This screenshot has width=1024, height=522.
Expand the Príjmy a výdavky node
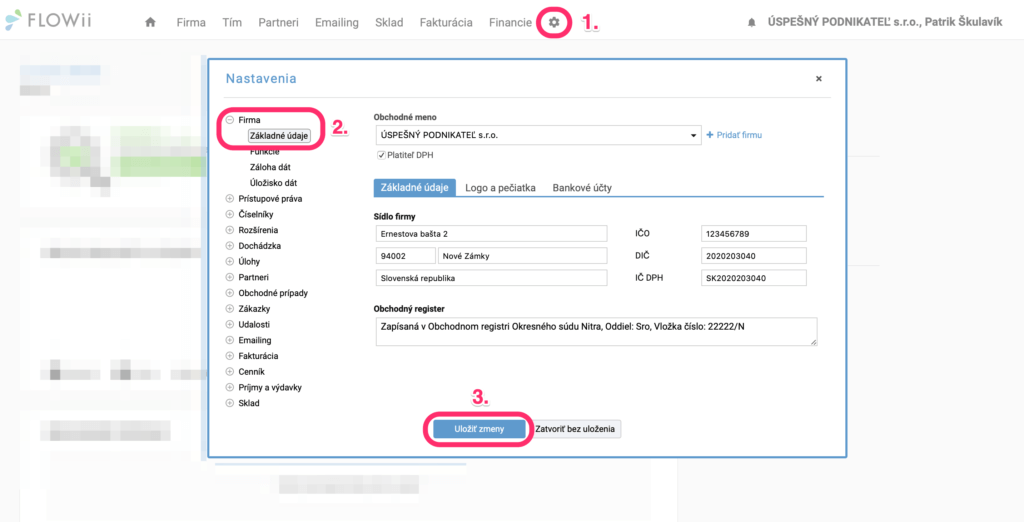click(x=230, y=387)
